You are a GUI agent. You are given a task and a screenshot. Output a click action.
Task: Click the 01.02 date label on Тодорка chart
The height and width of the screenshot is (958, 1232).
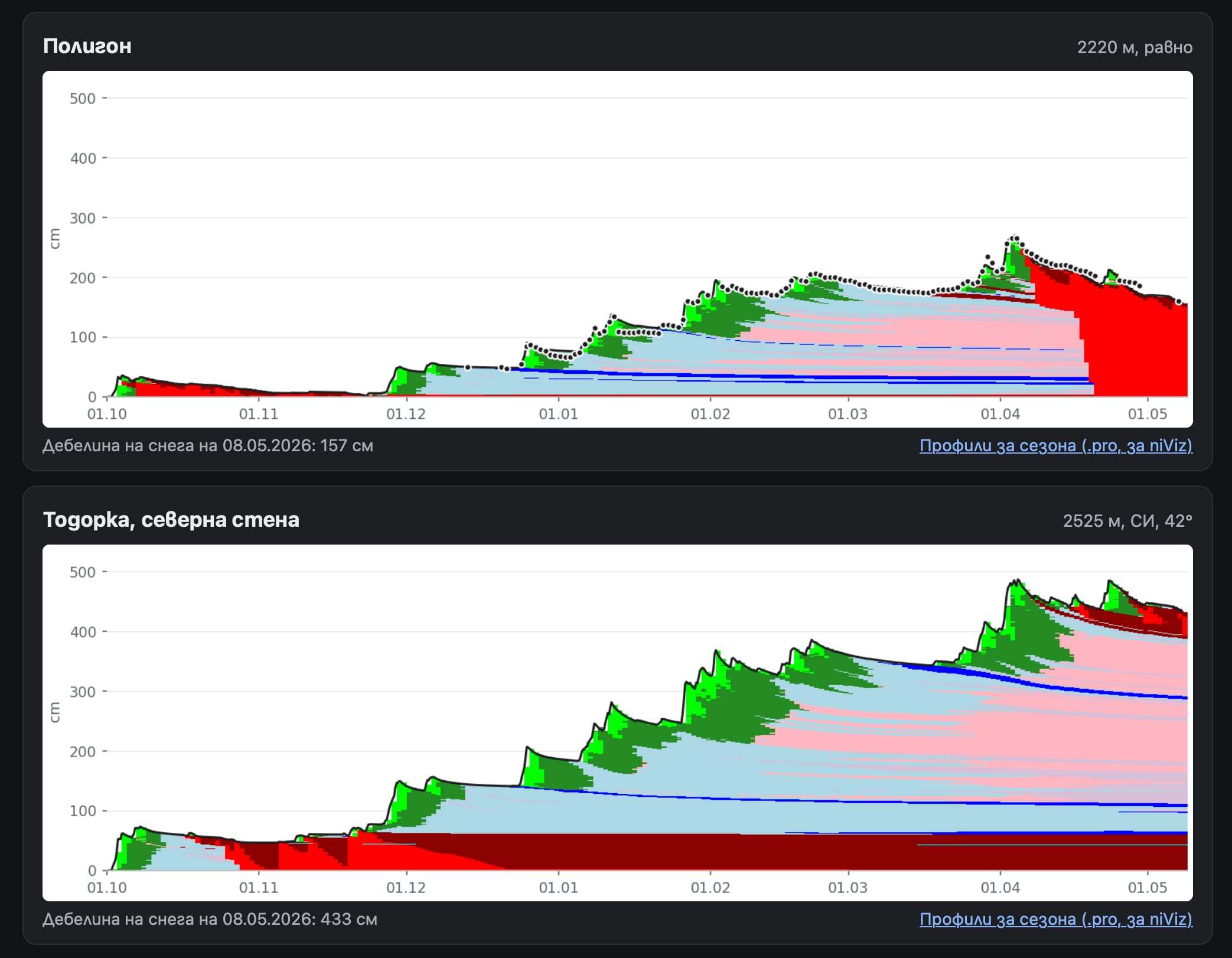pos(710,888)
